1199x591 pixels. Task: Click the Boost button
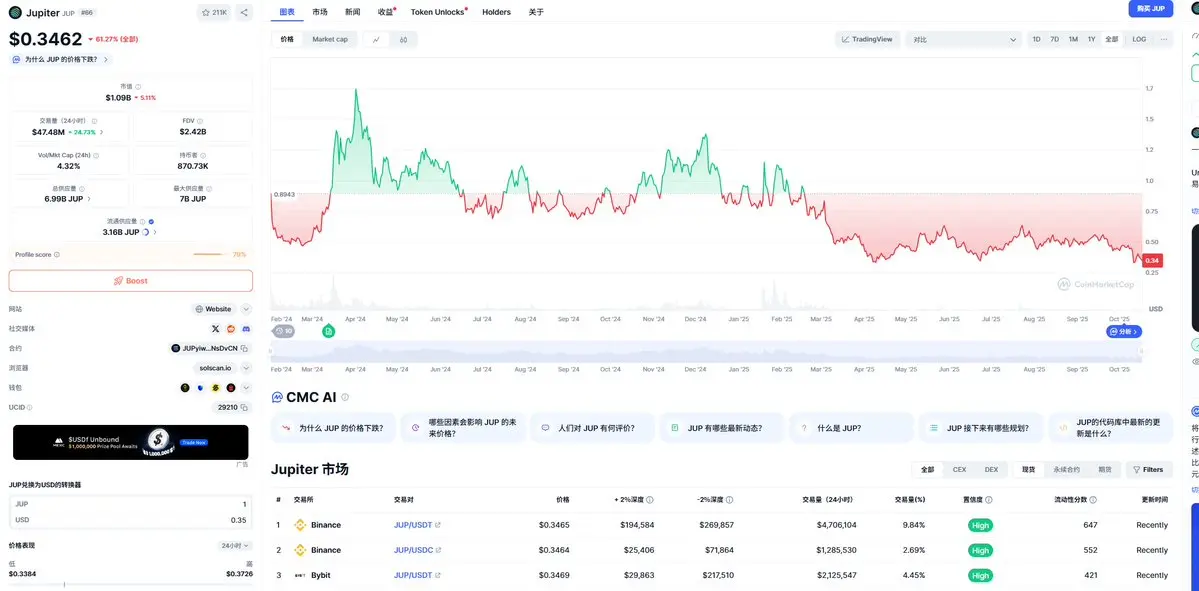[x=131, y=281]
